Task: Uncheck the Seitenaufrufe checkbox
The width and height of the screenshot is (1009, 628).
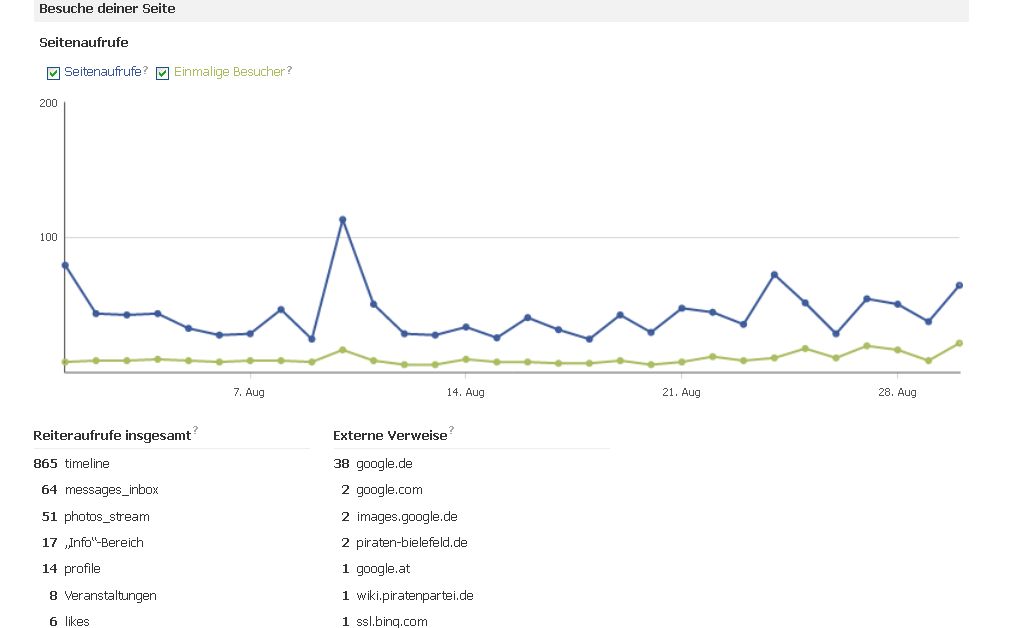Action: (54, 73)
